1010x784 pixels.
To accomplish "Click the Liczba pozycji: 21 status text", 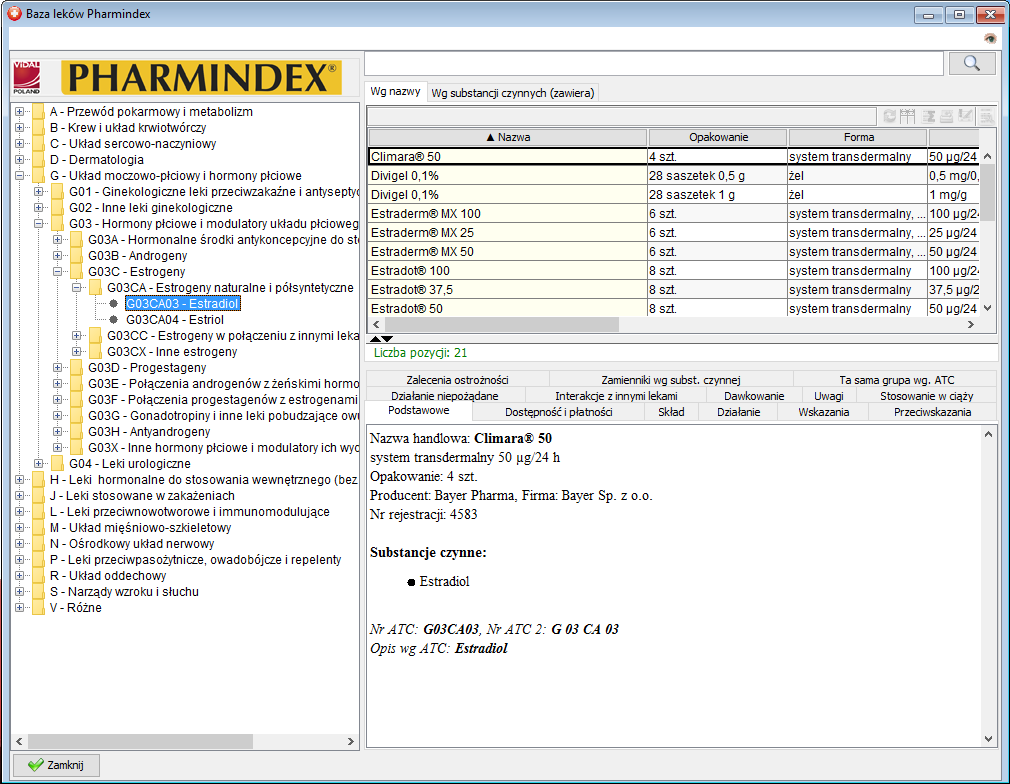I will [420, 352].
